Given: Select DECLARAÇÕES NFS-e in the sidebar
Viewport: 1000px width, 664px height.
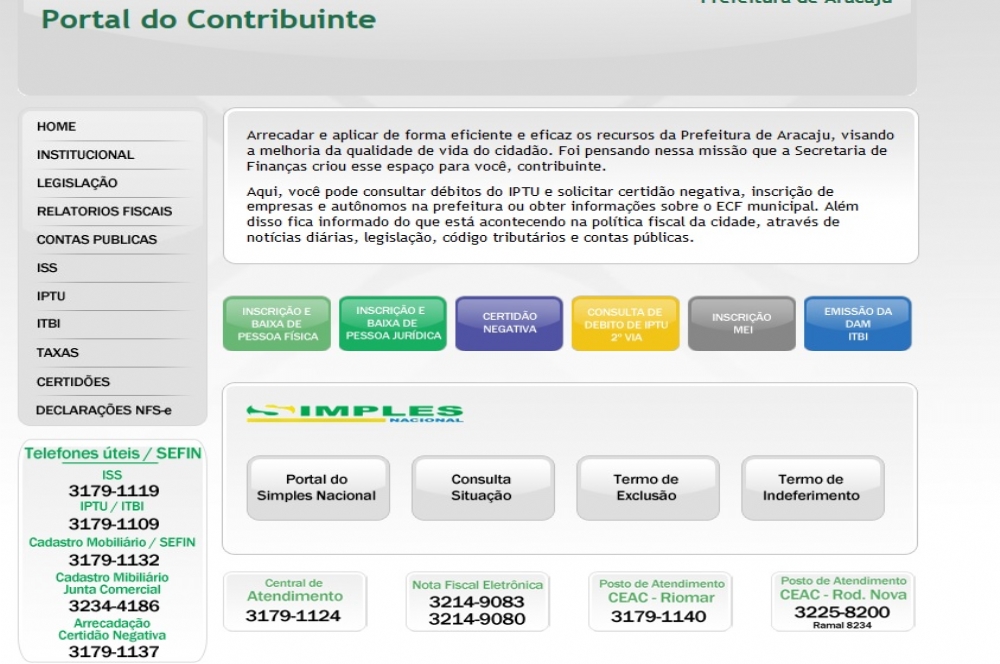Looking at the screenshot, I should (x=103, y=410).
